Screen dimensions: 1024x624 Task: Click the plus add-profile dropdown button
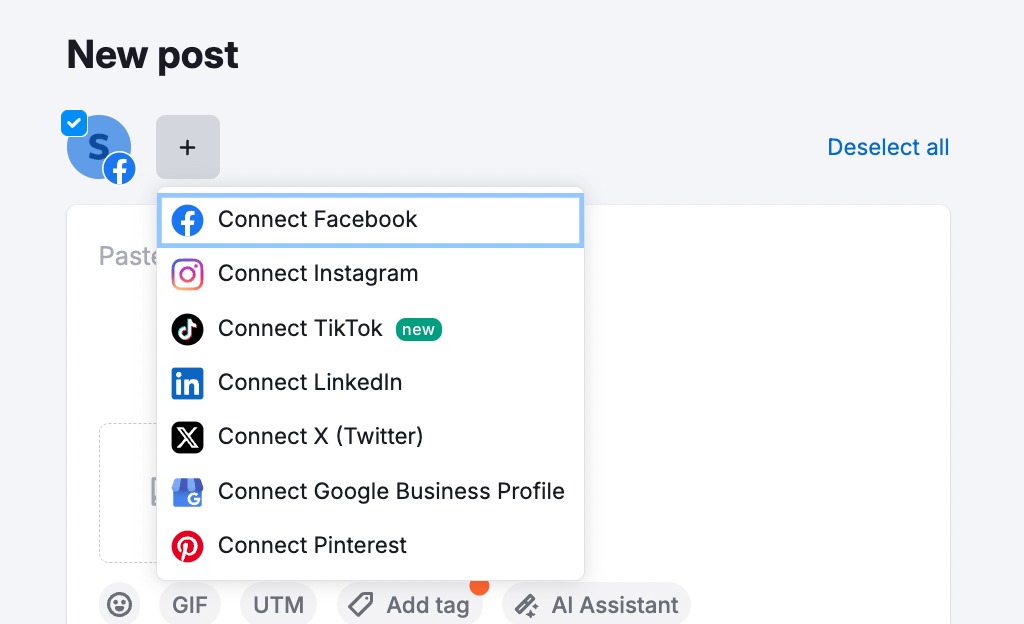188,147
